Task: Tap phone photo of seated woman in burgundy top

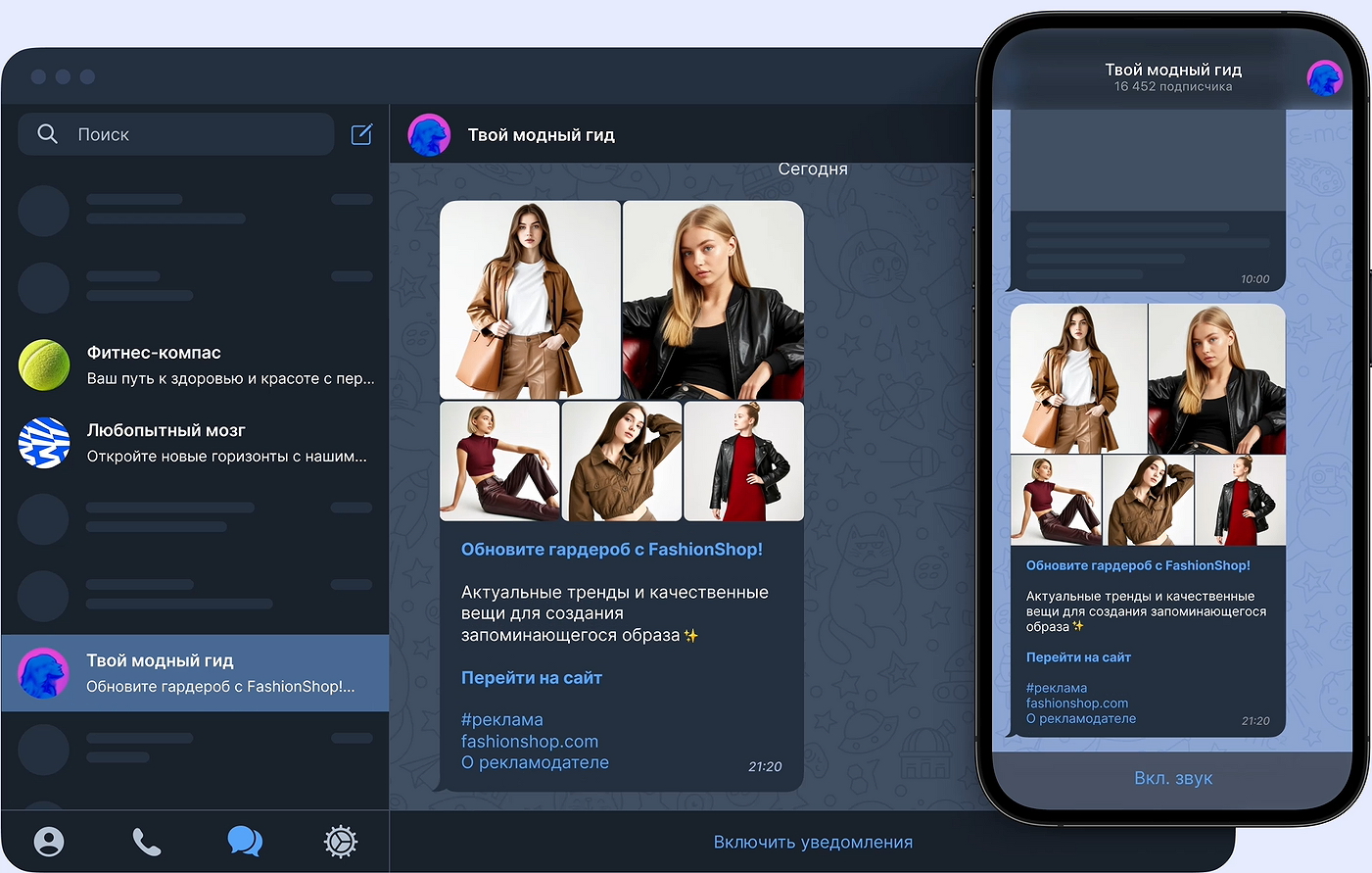Action: 1056,500
